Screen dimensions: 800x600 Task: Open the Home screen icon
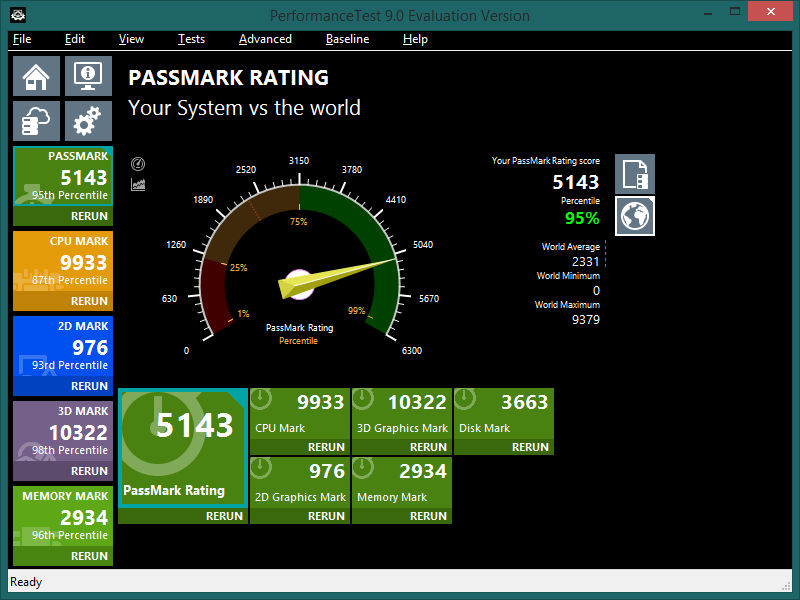(36, 76)
